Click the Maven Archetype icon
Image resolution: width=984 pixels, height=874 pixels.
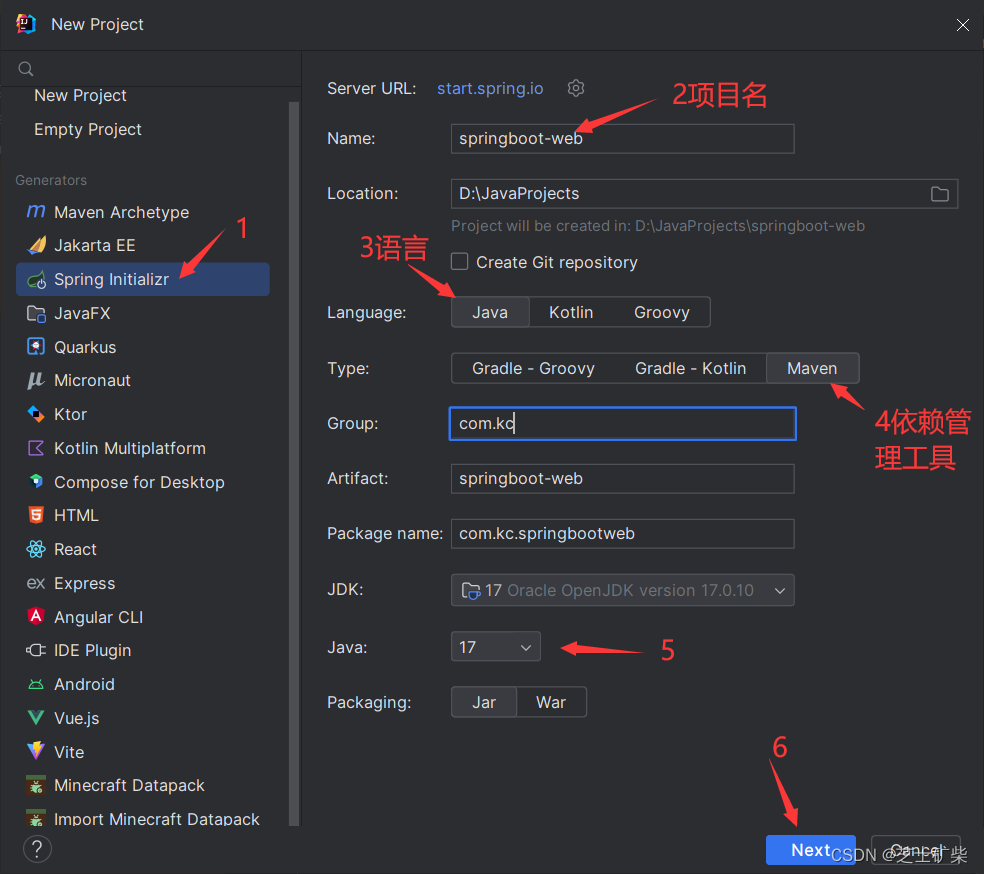[36, 211]
